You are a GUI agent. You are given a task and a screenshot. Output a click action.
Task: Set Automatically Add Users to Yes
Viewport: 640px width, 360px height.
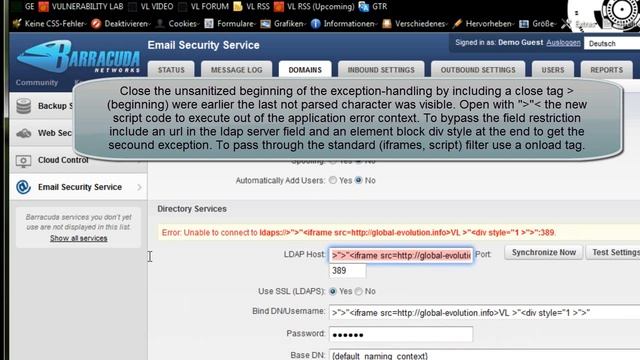[x=333, y=180]
